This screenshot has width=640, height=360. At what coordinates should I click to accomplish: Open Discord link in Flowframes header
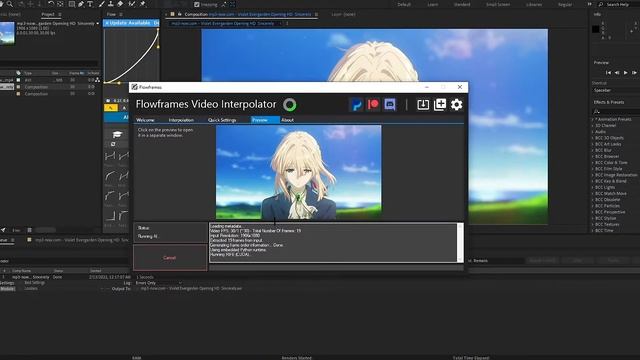coord(390,105)
